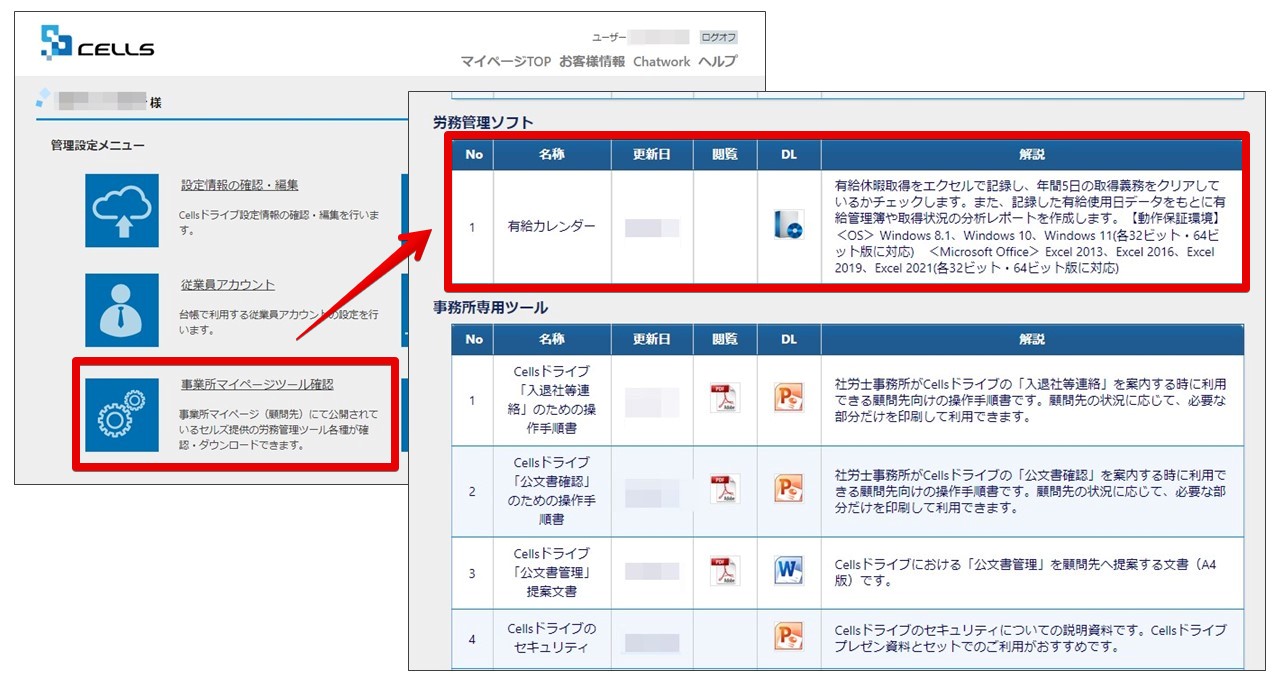Click description of Cellsドライブのセキュリティ row

tap(1030, 638)
